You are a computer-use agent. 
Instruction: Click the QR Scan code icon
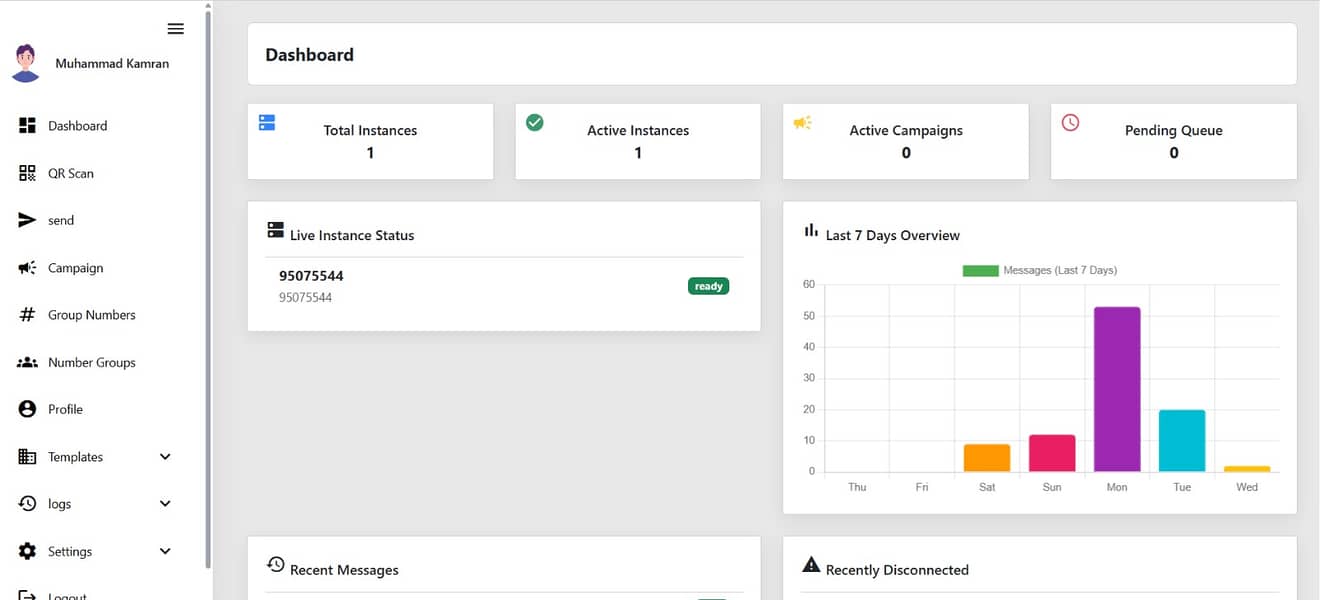tap(28, 173)
